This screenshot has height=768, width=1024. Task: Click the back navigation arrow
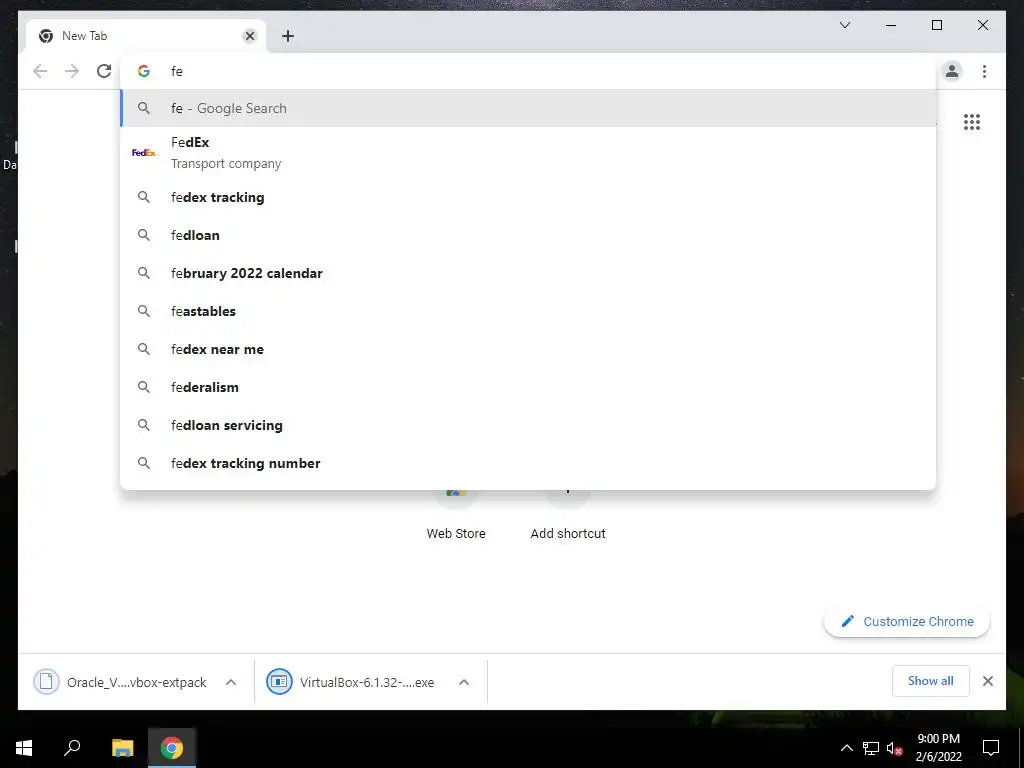click(x=40, y=71)
